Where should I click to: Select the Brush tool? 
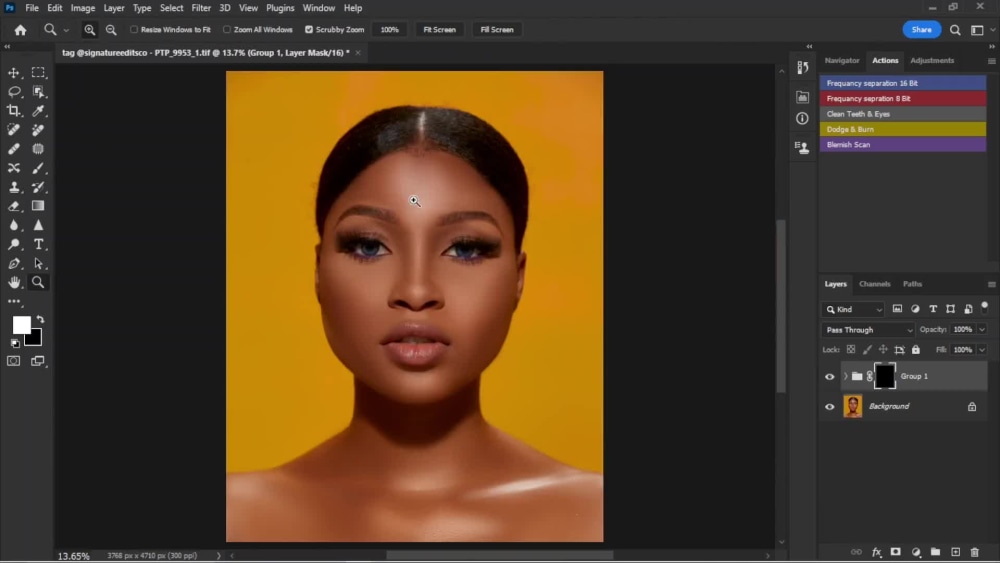(x=38, y=168)
